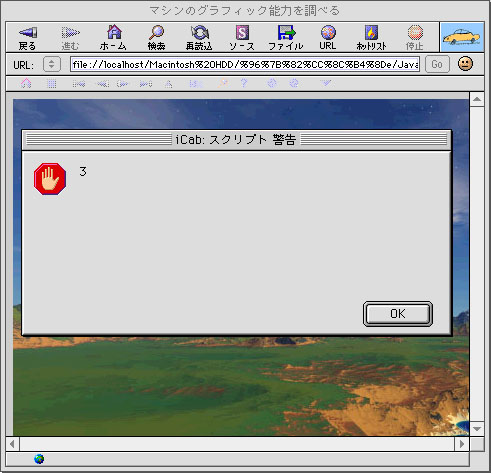Click the dimmed last-page link arrow
The height and width of the screenshot is (473, 491).
tap(146, 84)
